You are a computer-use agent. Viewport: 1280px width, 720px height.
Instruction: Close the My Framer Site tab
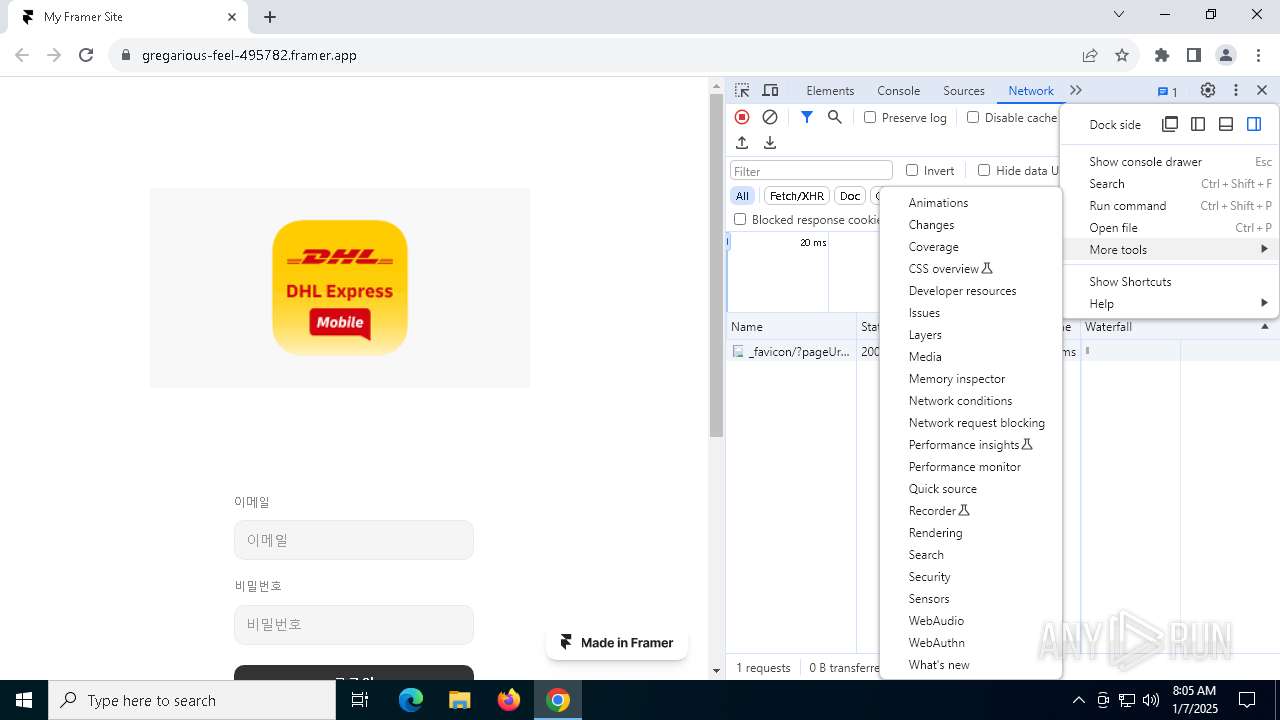pyautogui.click(x=232, y=17)
